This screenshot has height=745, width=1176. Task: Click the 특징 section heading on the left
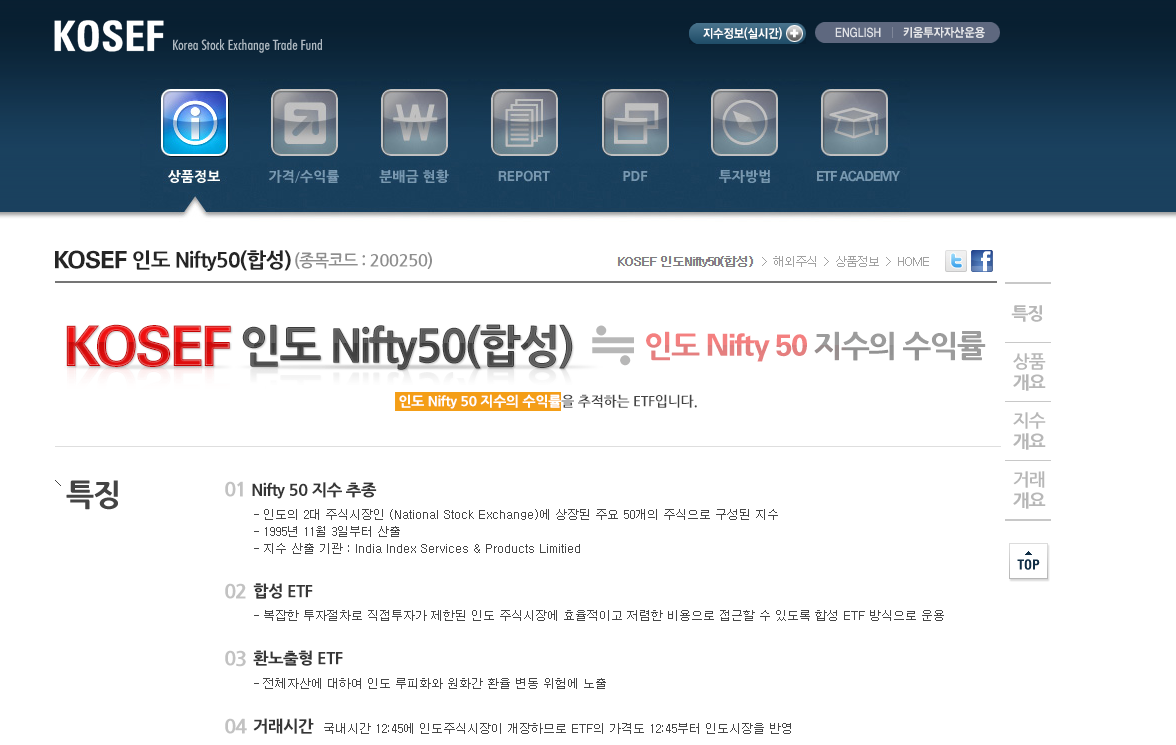click(93, 494)
